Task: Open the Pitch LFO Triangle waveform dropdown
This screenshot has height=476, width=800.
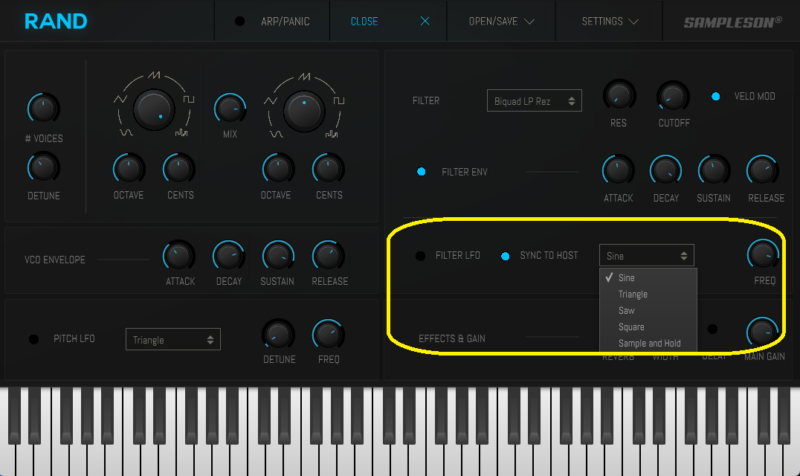Action: [172, 340]
